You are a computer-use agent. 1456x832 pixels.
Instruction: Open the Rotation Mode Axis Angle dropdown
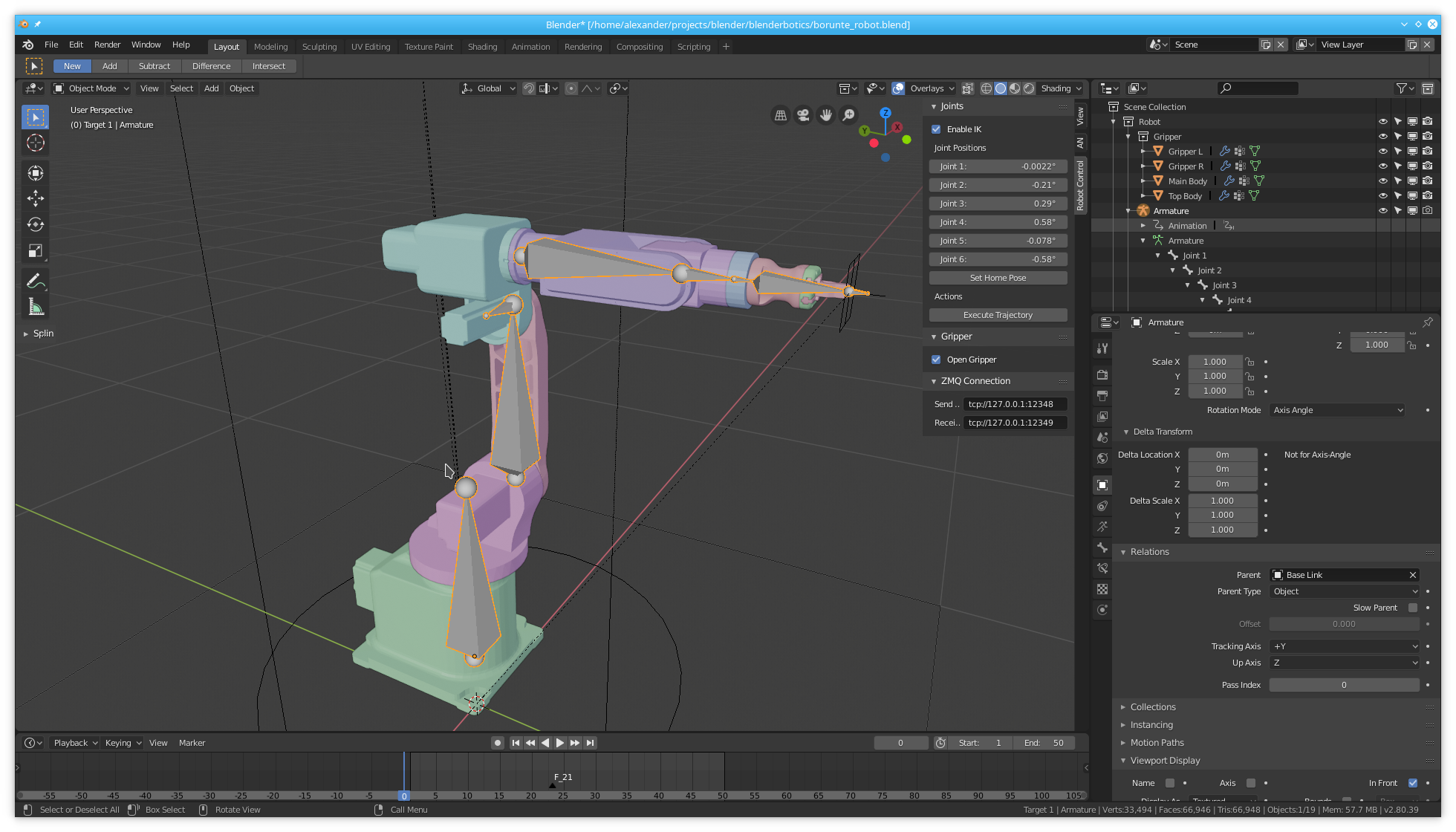[1337, 410]
